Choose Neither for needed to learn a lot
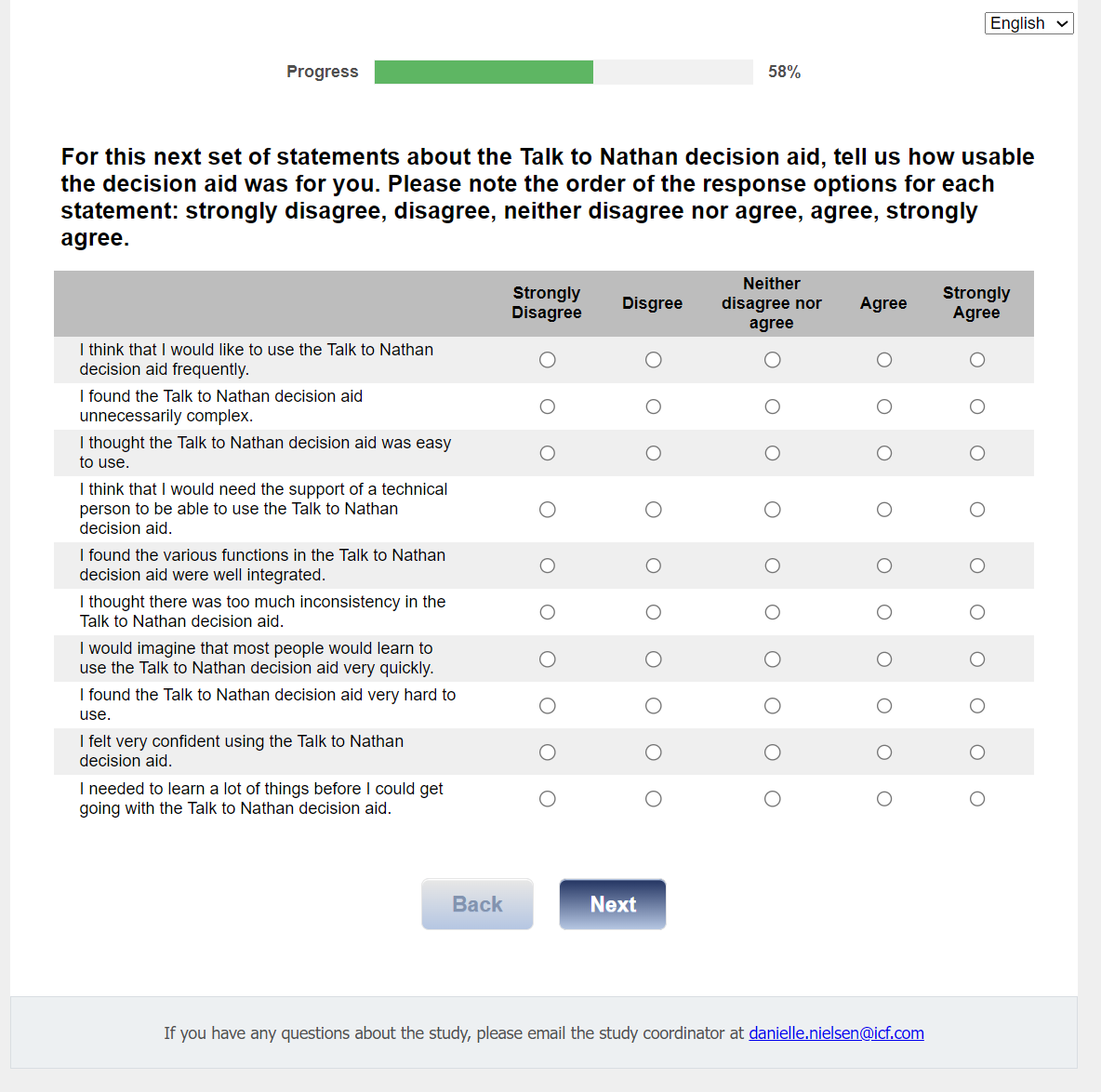Screen dimensions: 1101x1092 (773, 799)
